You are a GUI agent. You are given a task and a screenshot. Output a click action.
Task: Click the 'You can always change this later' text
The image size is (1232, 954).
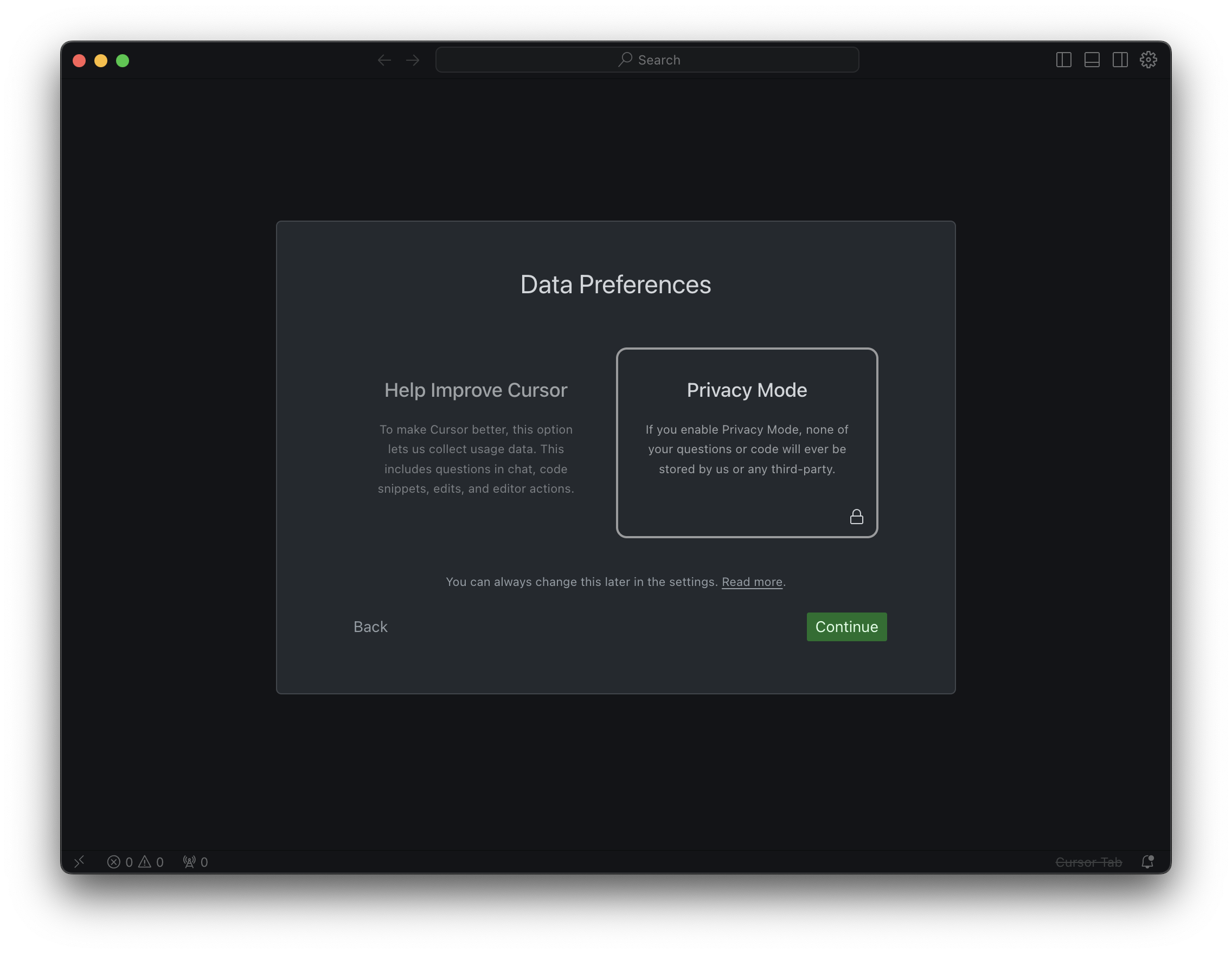582,581
